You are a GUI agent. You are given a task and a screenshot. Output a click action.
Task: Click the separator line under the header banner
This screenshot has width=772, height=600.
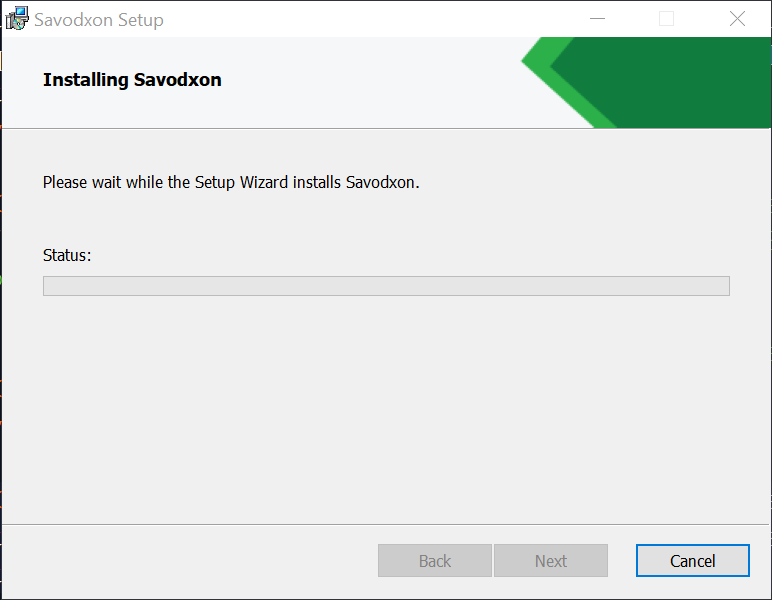300,128
